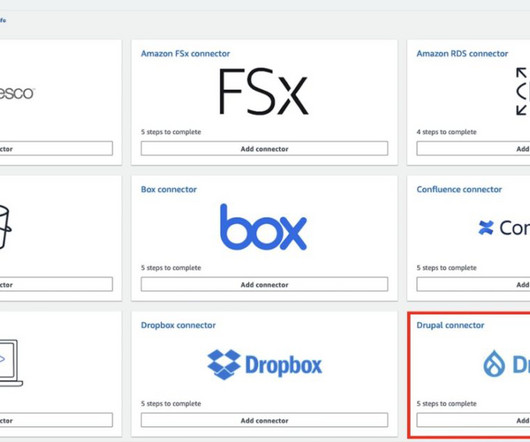Screen dimensions: 530x442
Task: Add the Drupal connector
Action: (473, 420)
